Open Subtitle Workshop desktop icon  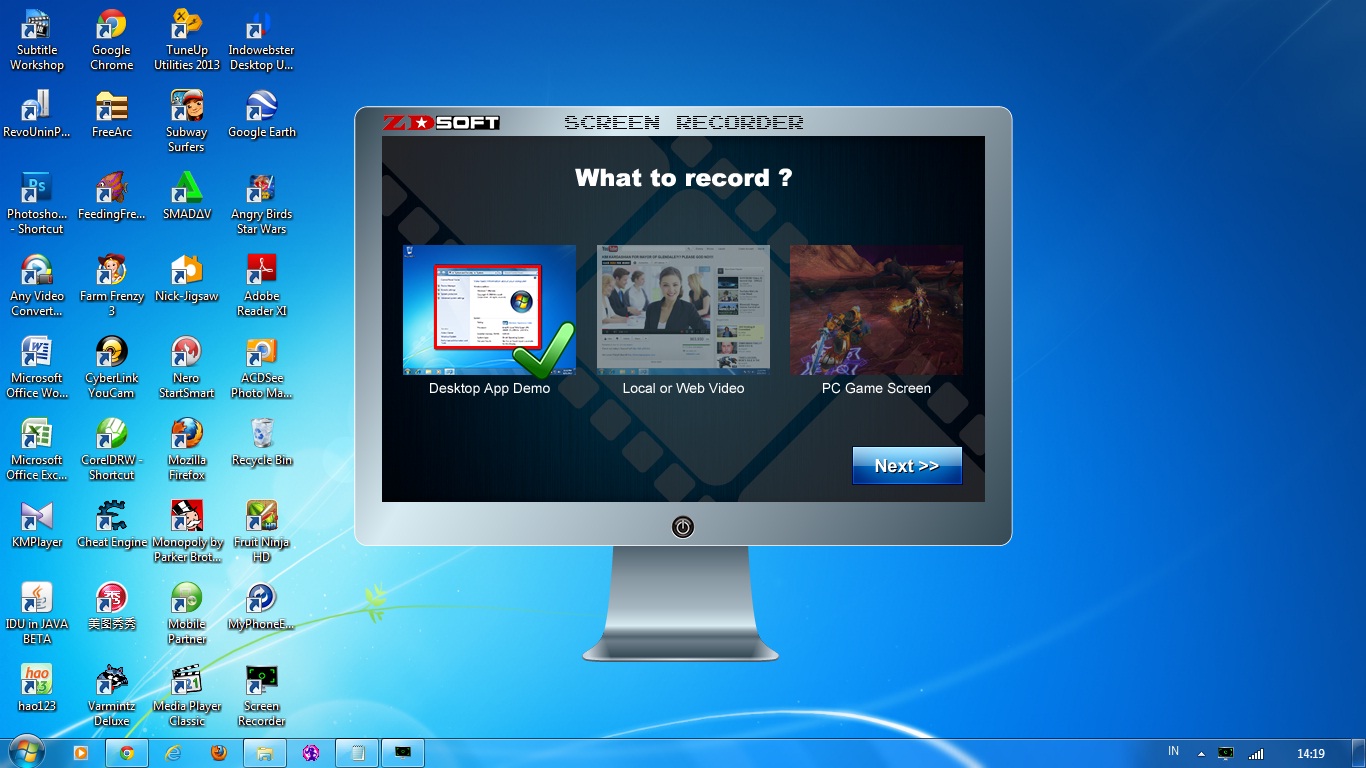37,41
